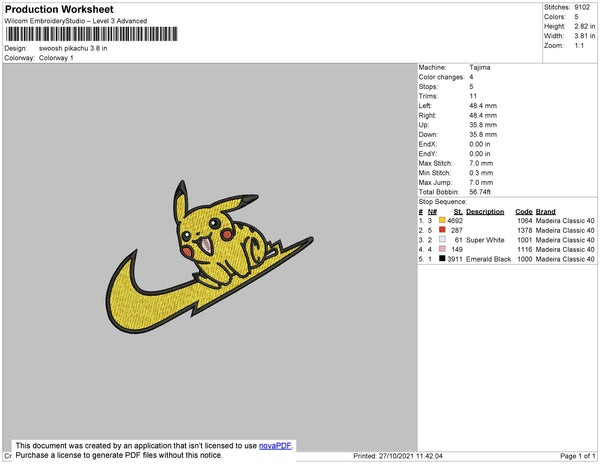Click code 1064 in the stop sequence
The image size is (600, 464).
tap(525, 221)
